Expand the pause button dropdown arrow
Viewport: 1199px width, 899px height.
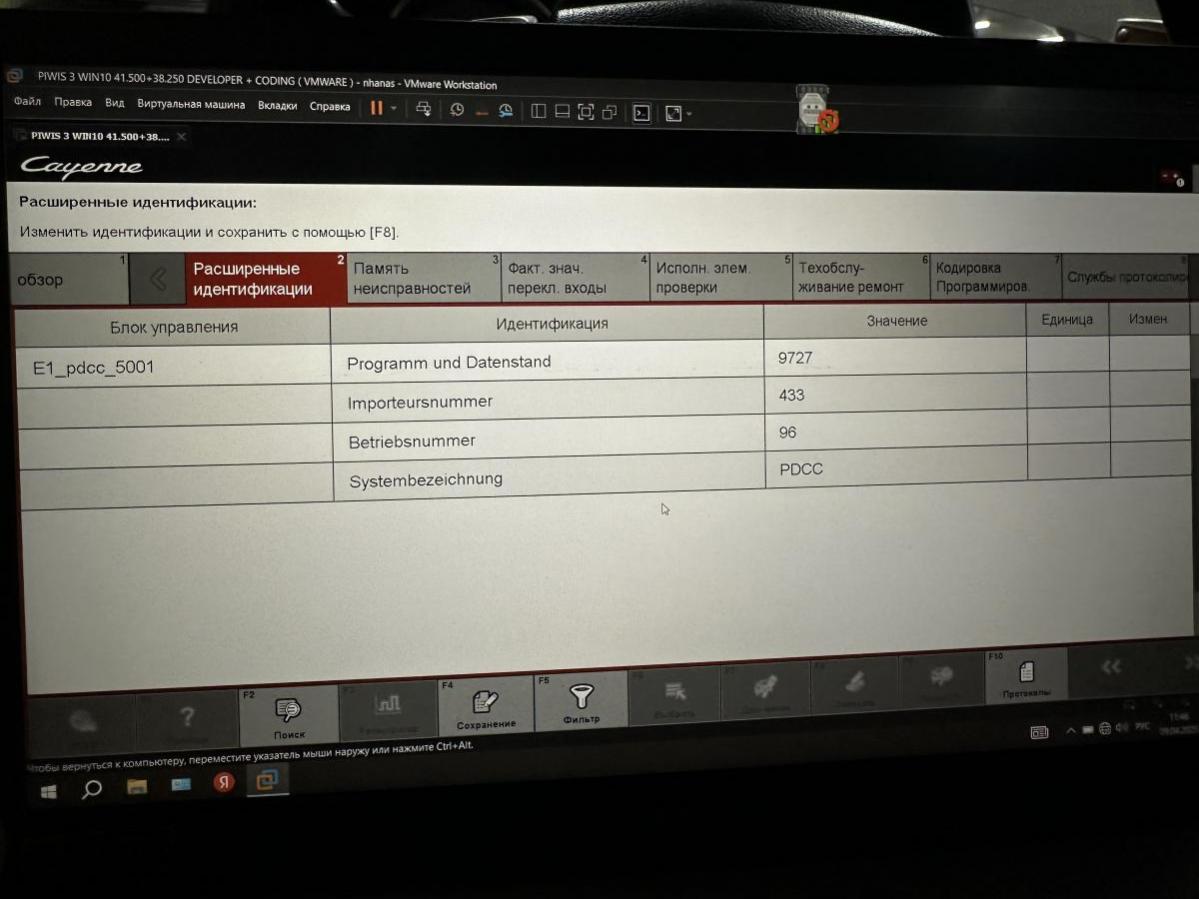pos(394,109)
